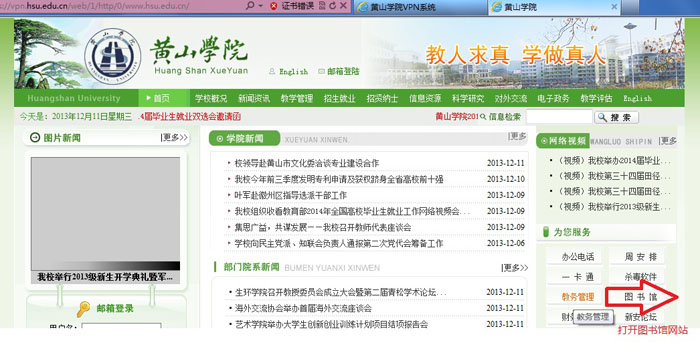Click the red certificate error icon

[x=274, y=6]
